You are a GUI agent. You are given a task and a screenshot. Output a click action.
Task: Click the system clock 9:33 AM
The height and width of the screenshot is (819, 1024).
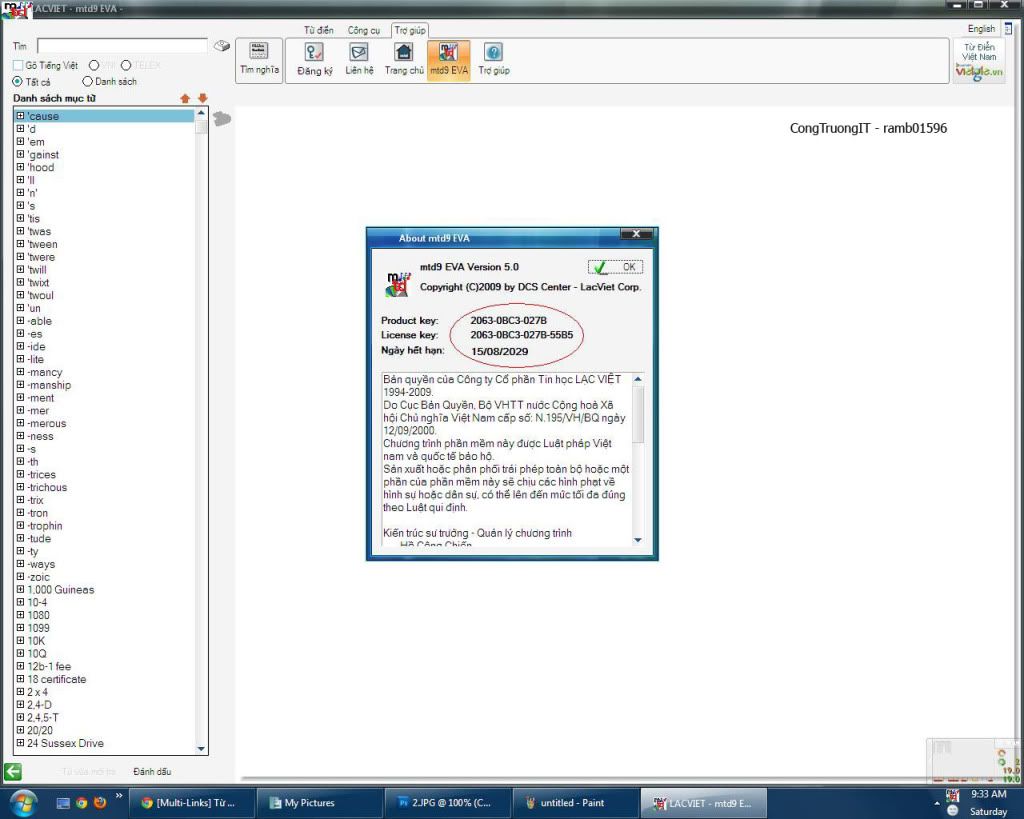pyautogui.click(x=988, y=794)
